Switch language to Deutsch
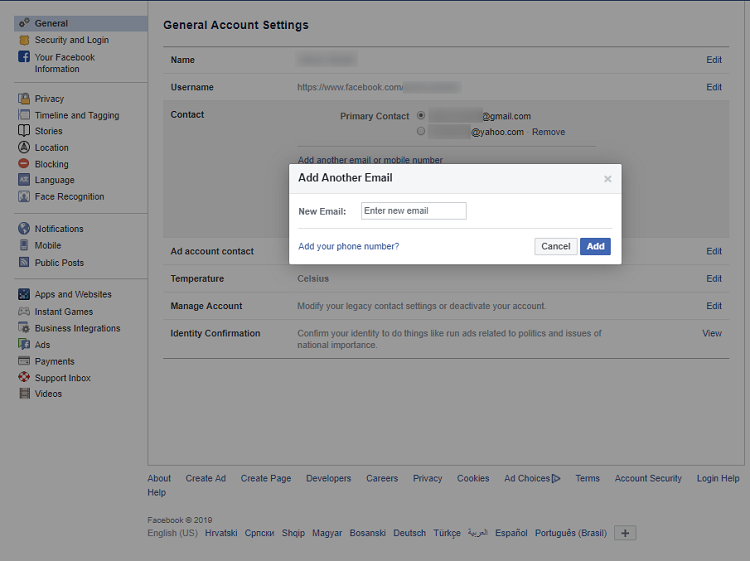 tap(409, 533)
